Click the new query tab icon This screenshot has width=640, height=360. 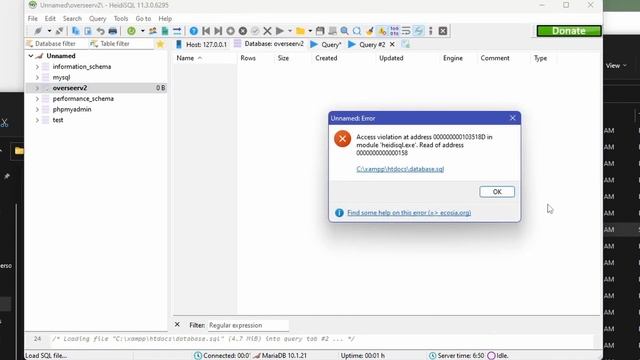pyautogui.click(x=405, y=44)
